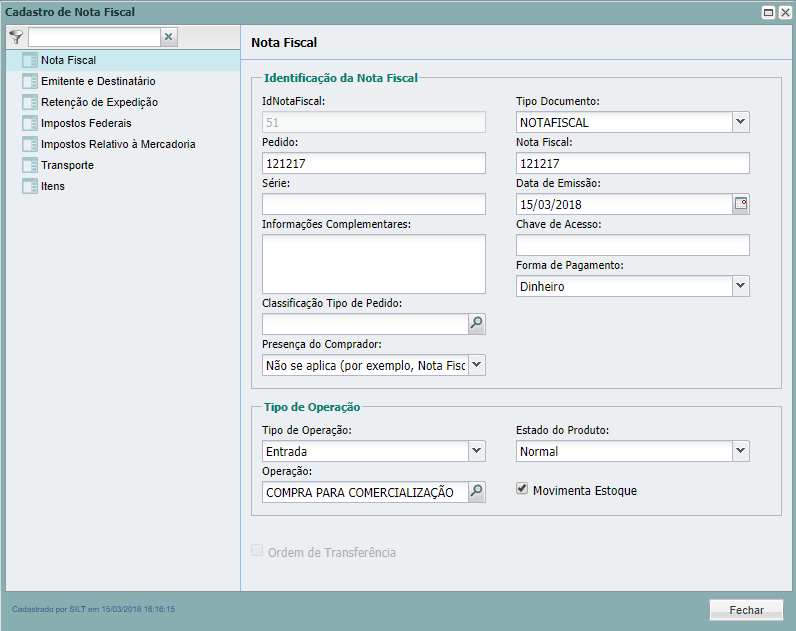796x631 pixels.
Task: Click the filter funnel icon in sidebar
Action: [16, 36]
